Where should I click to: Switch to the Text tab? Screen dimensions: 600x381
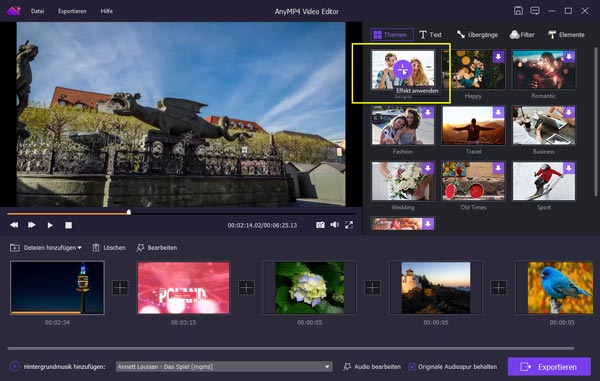click(430, 35)
